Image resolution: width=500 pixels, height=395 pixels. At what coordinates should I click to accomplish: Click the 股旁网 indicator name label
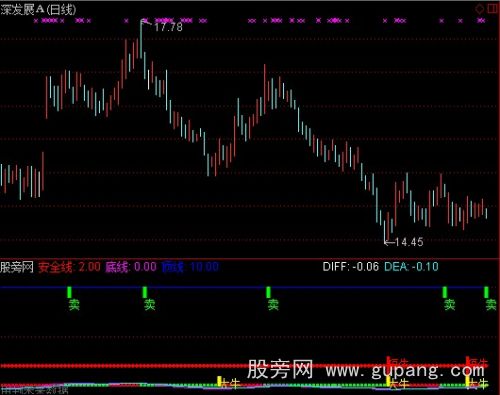coord(17,267)
